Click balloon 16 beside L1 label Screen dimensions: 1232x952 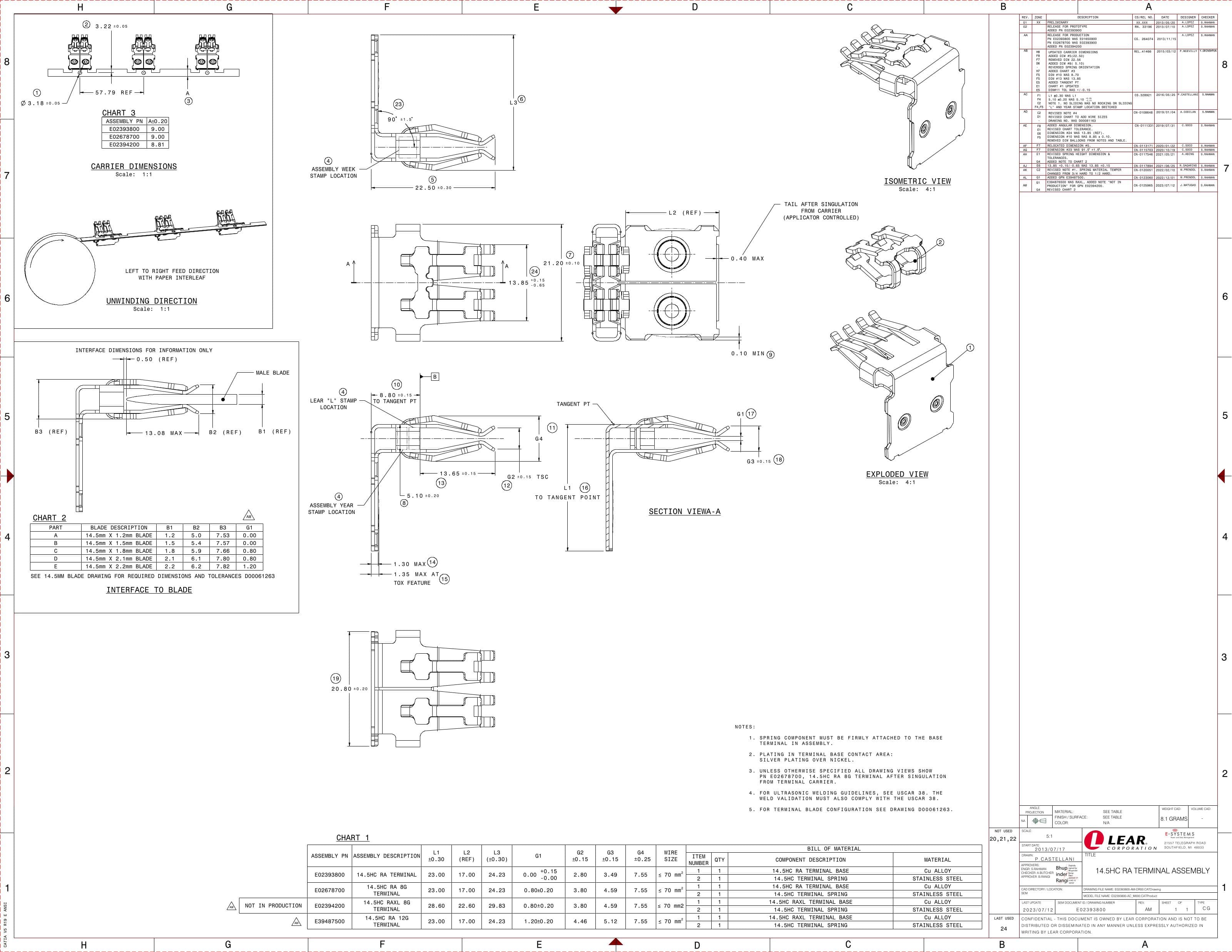585,488
